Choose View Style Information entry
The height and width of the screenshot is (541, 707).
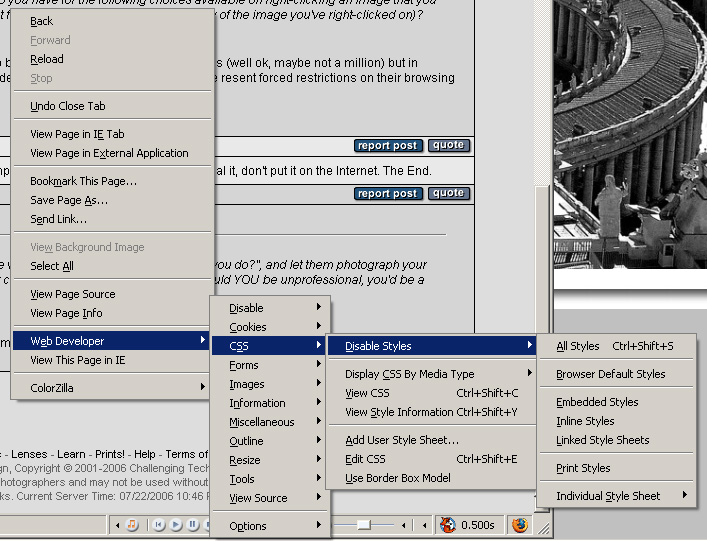pyautogui.click(x=432, y=412)
